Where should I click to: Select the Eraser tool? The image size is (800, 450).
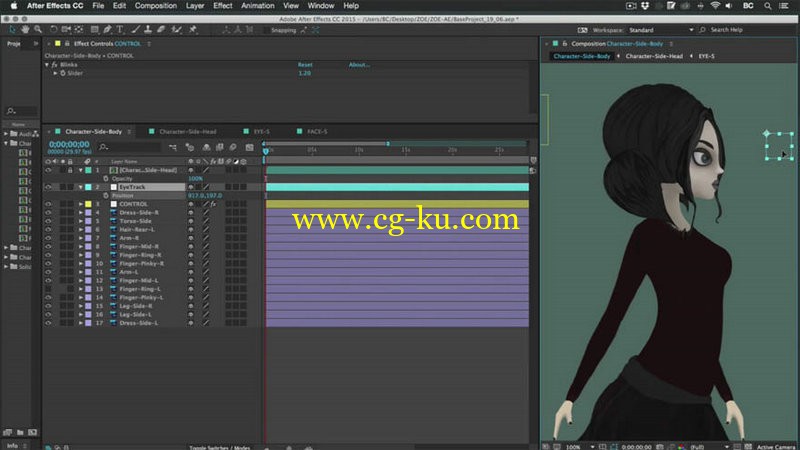[161, 30]
